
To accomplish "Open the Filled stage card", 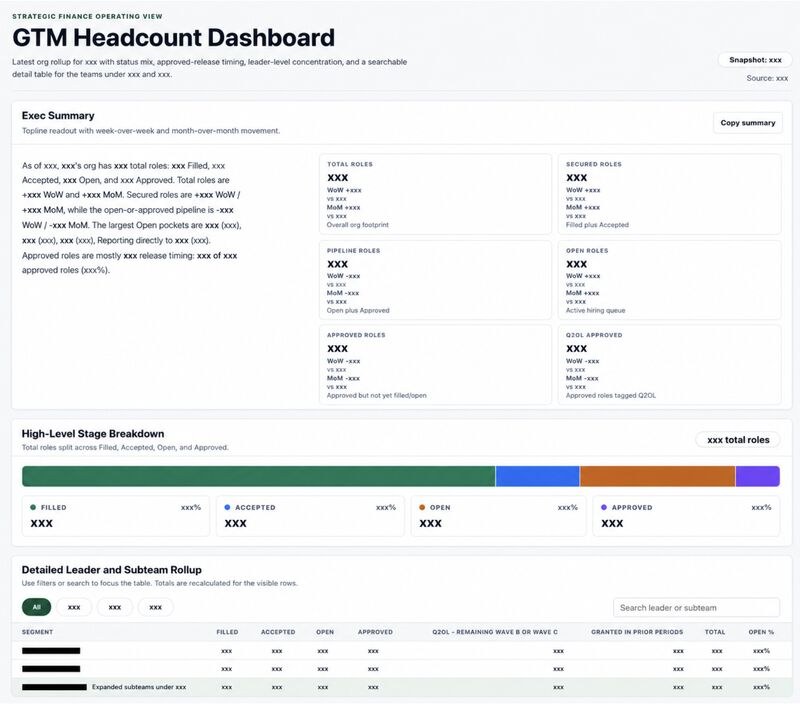I will pyautogui.click(x=116, y=516).
